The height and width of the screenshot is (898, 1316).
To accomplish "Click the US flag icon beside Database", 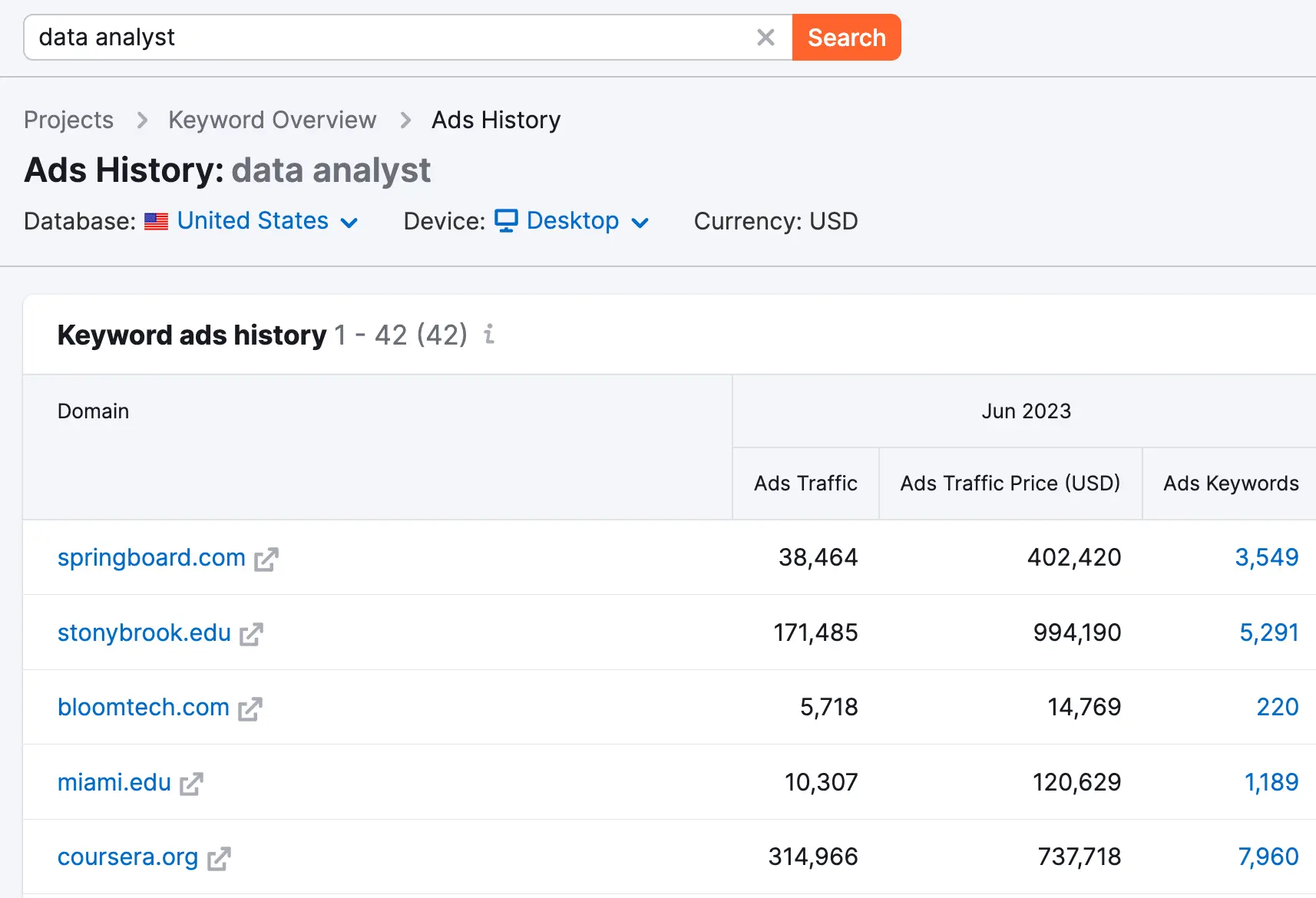I will [157, 222].
